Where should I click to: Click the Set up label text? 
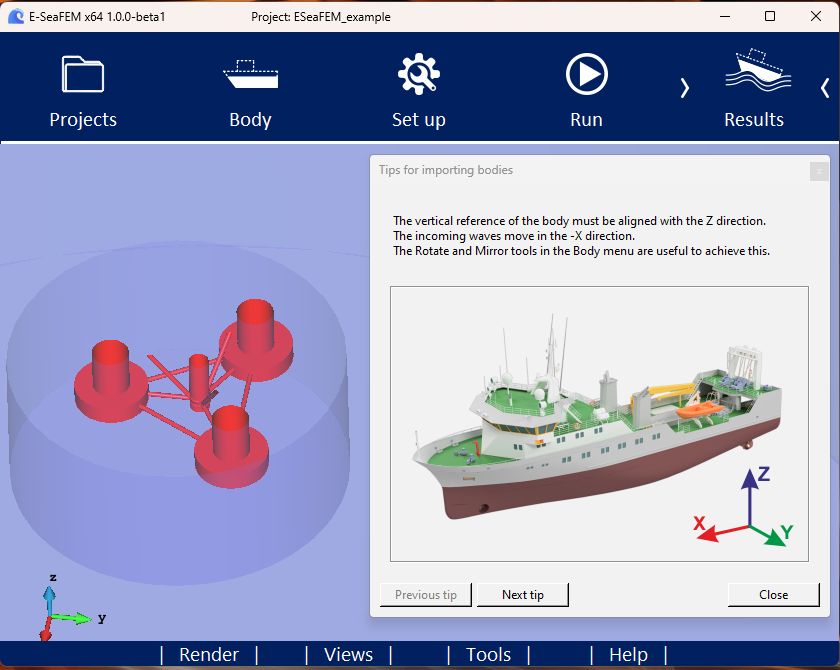click(x=419, y=120)
